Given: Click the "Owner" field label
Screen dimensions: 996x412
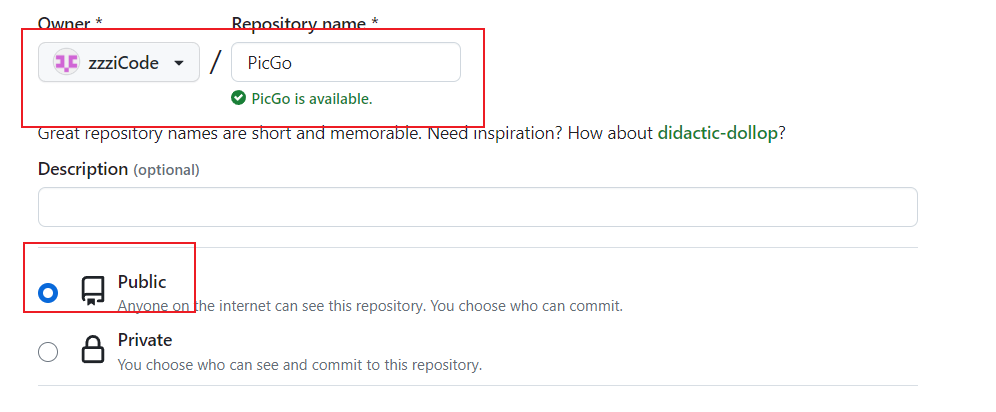Looking at the screenshot, I should point(66,21).
